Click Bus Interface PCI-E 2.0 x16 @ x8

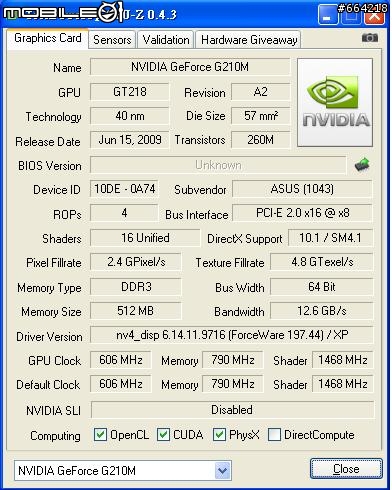coord(302,213)
